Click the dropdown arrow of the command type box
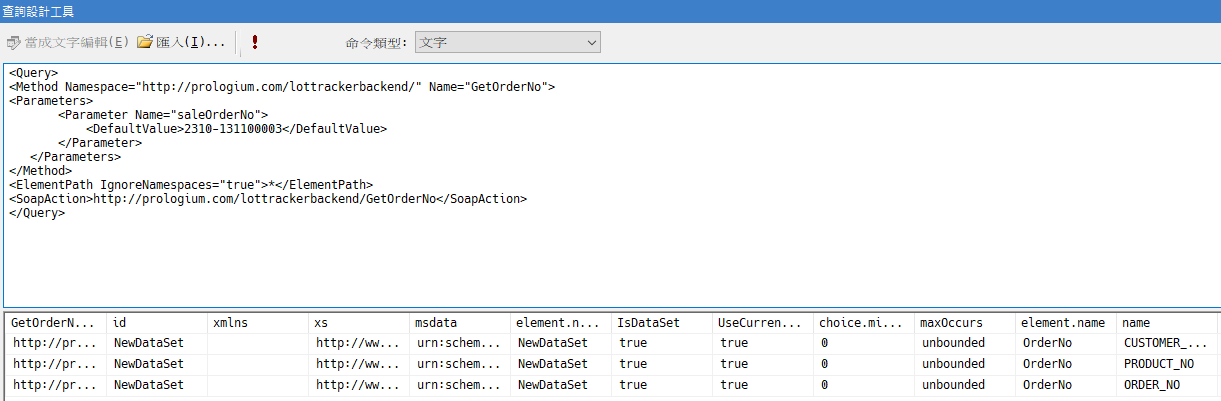The width and height of the screenshot is (1221, 401). [x=591, y=42]
